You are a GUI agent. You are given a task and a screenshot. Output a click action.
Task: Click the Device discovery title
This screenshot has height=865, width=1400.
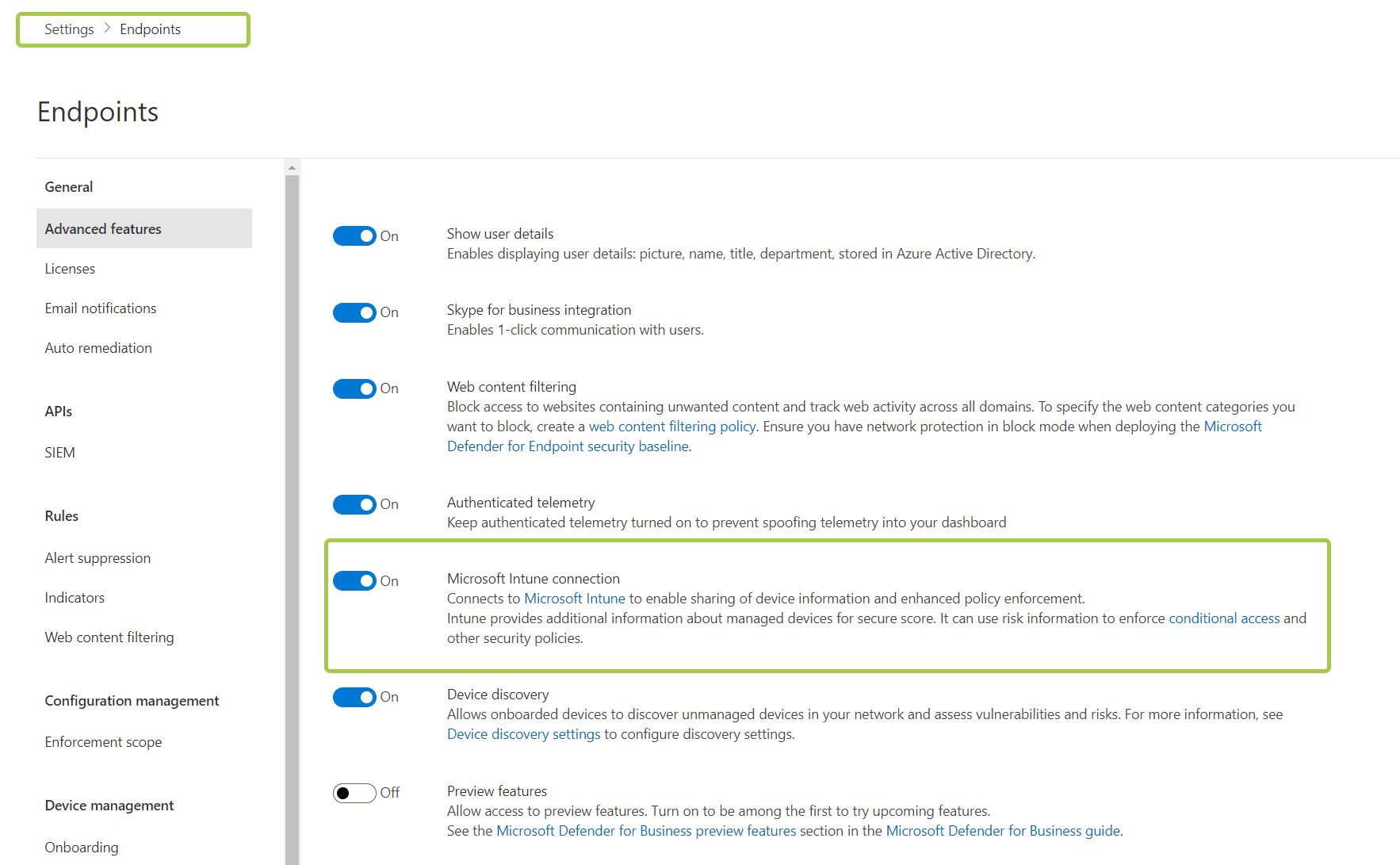click(x=498, y=695)
